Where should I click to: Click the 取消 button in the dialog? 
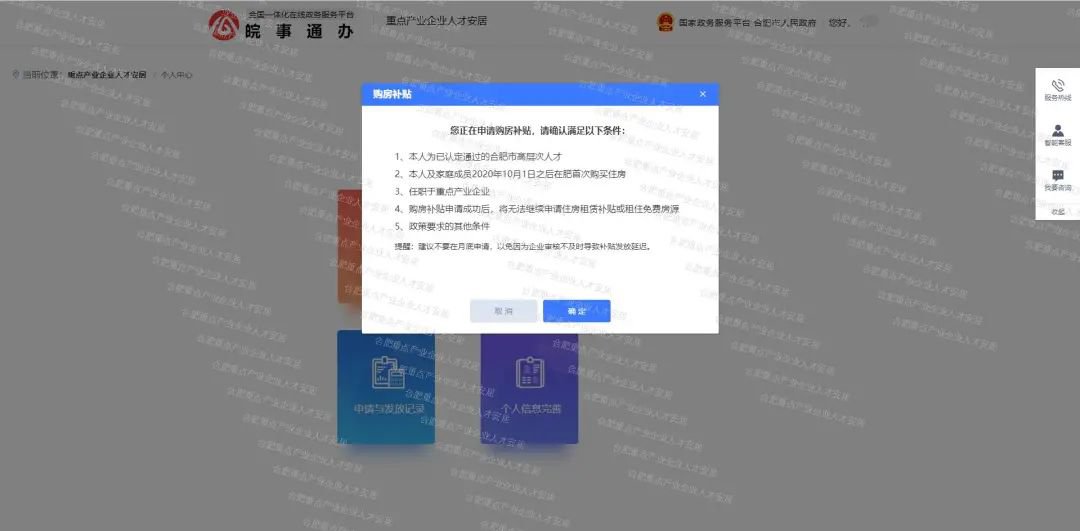click(503, 311)
